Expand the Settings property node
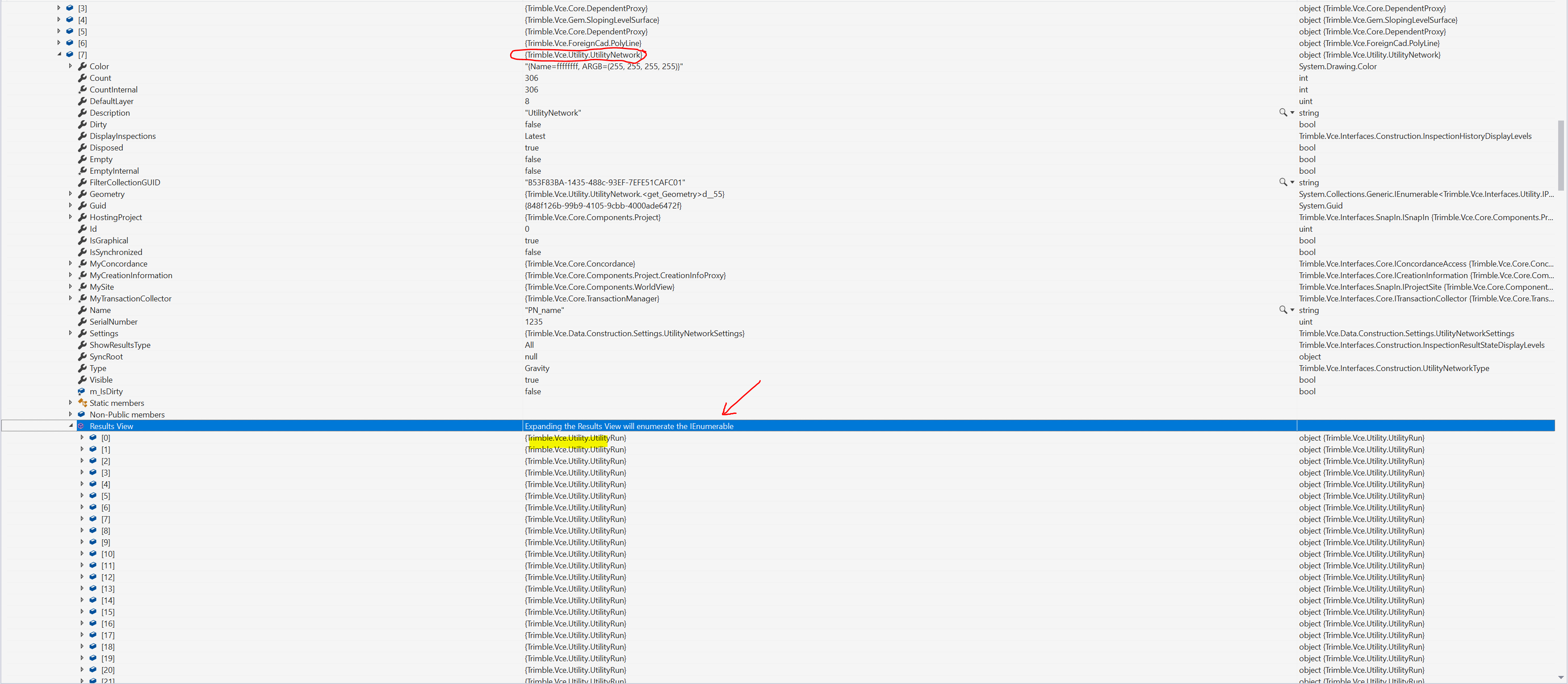Viewport: 1568px width, 684px height. [x=71, y=334]
